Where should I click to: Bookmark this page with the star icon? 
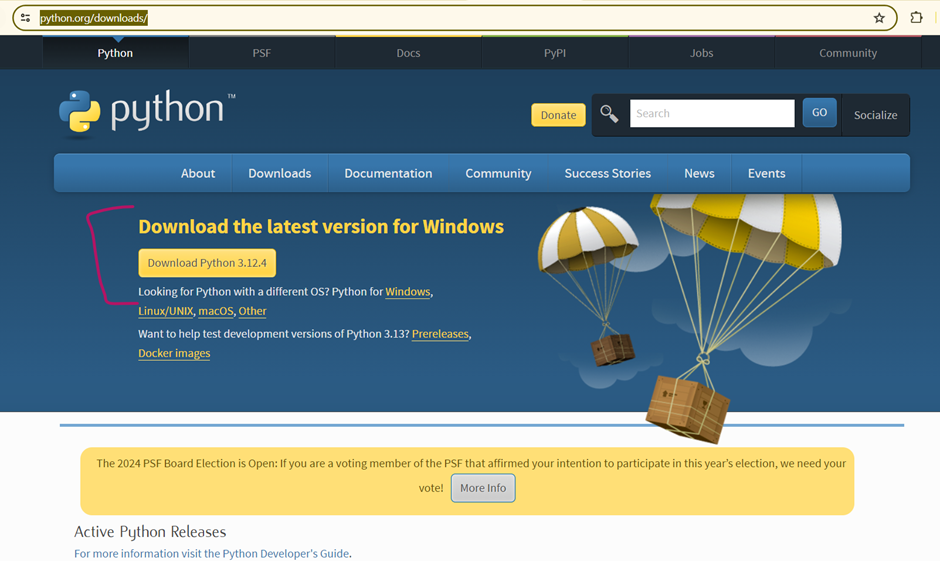(x=879, y=18)
